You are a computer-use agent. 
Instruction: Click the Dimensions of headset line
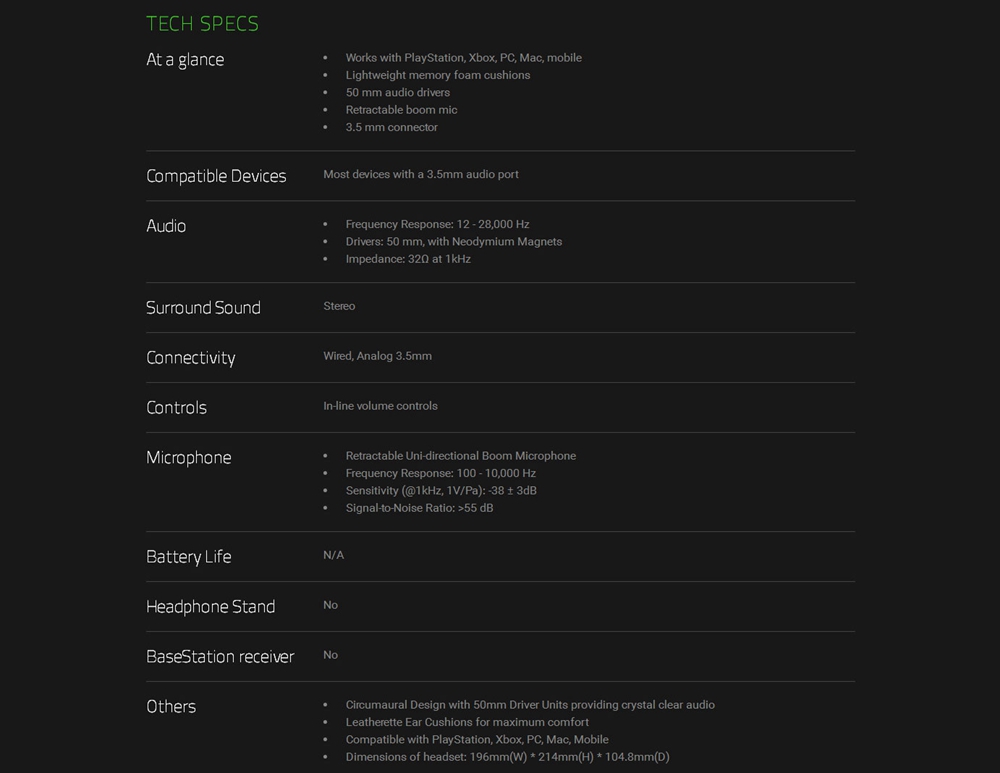pos(508,756)
